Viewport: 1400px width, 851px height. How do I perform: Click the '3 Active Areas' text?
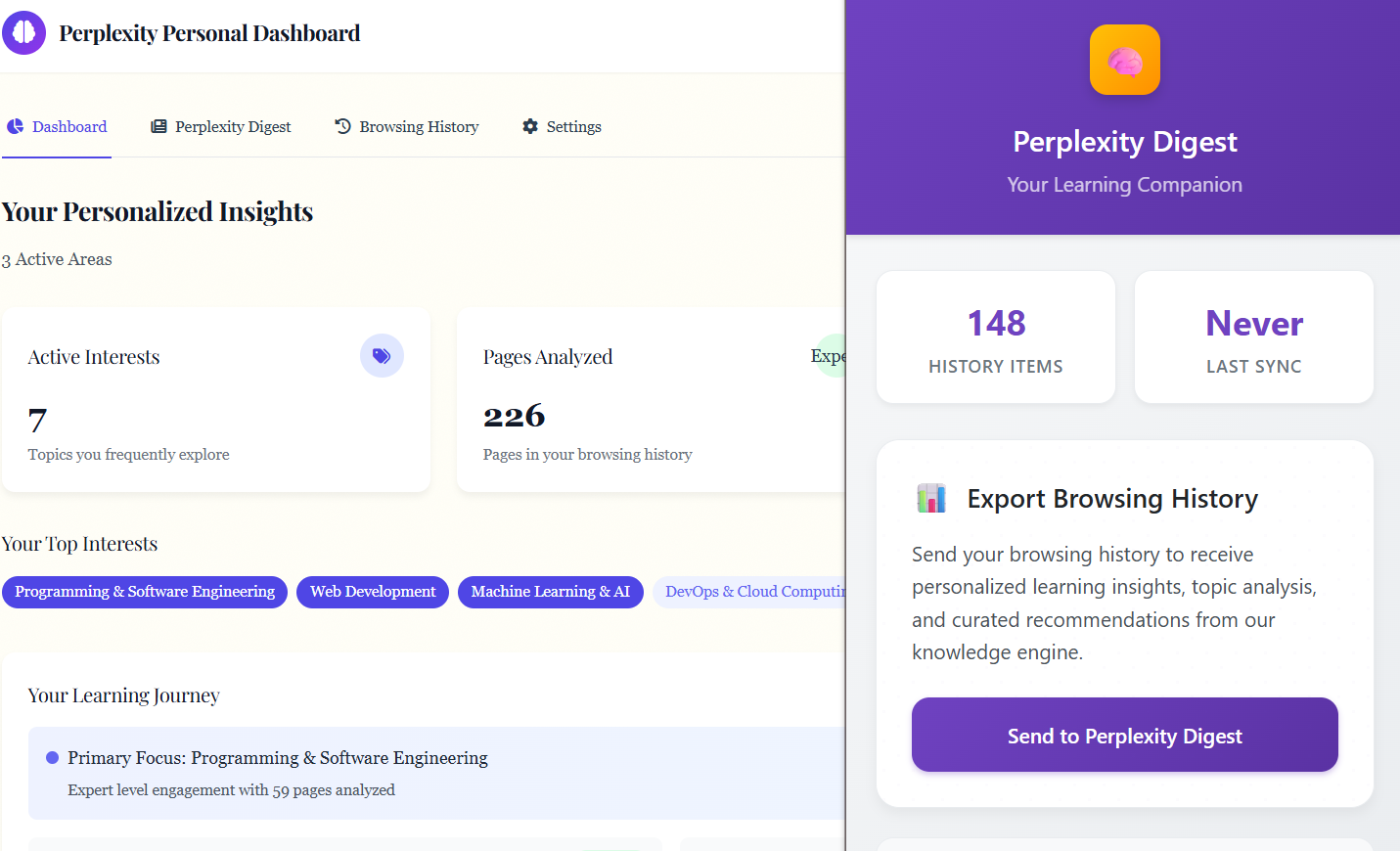[x=57, y=259]
